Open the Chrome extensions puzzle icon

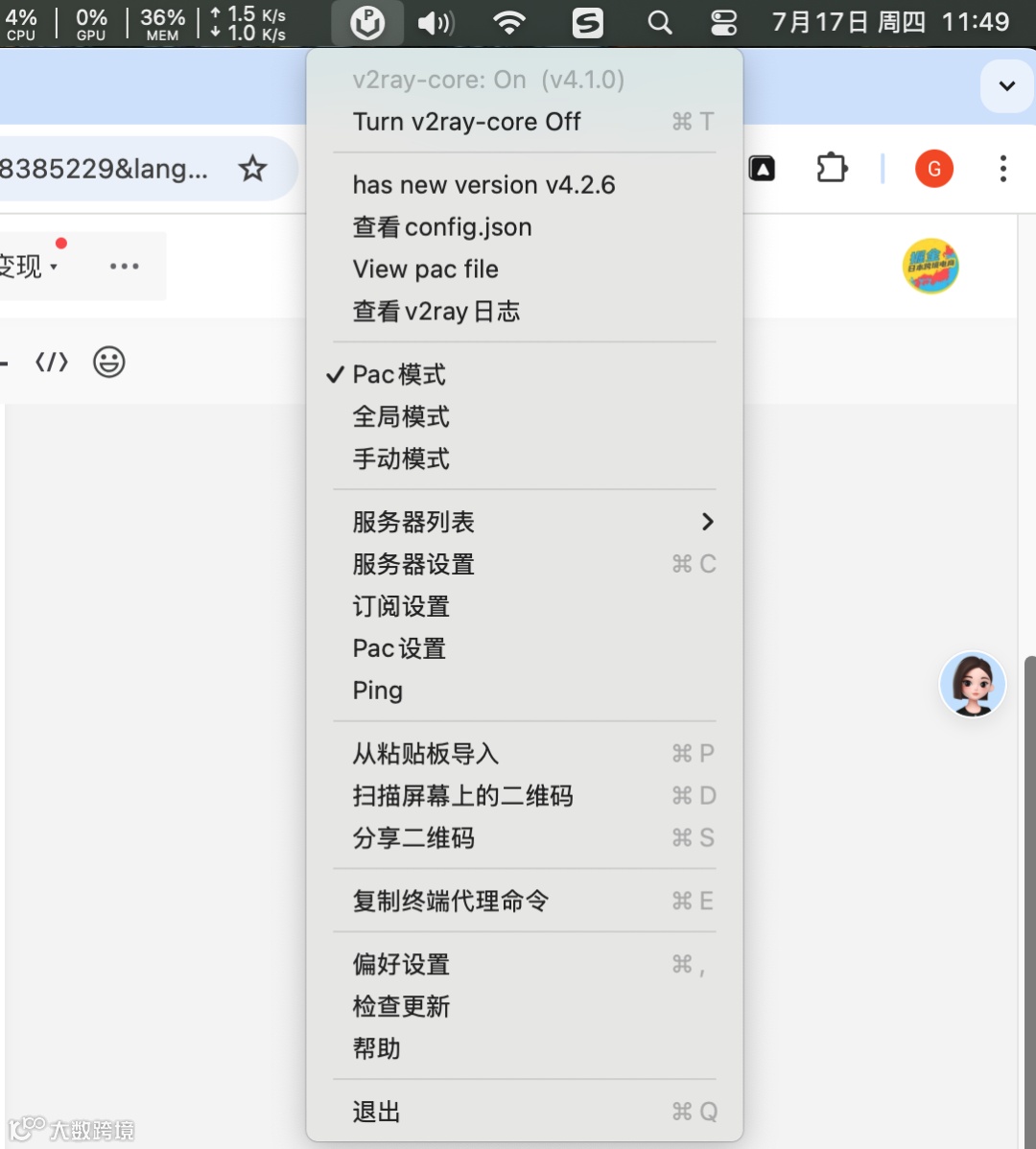(x=831, y=168)
